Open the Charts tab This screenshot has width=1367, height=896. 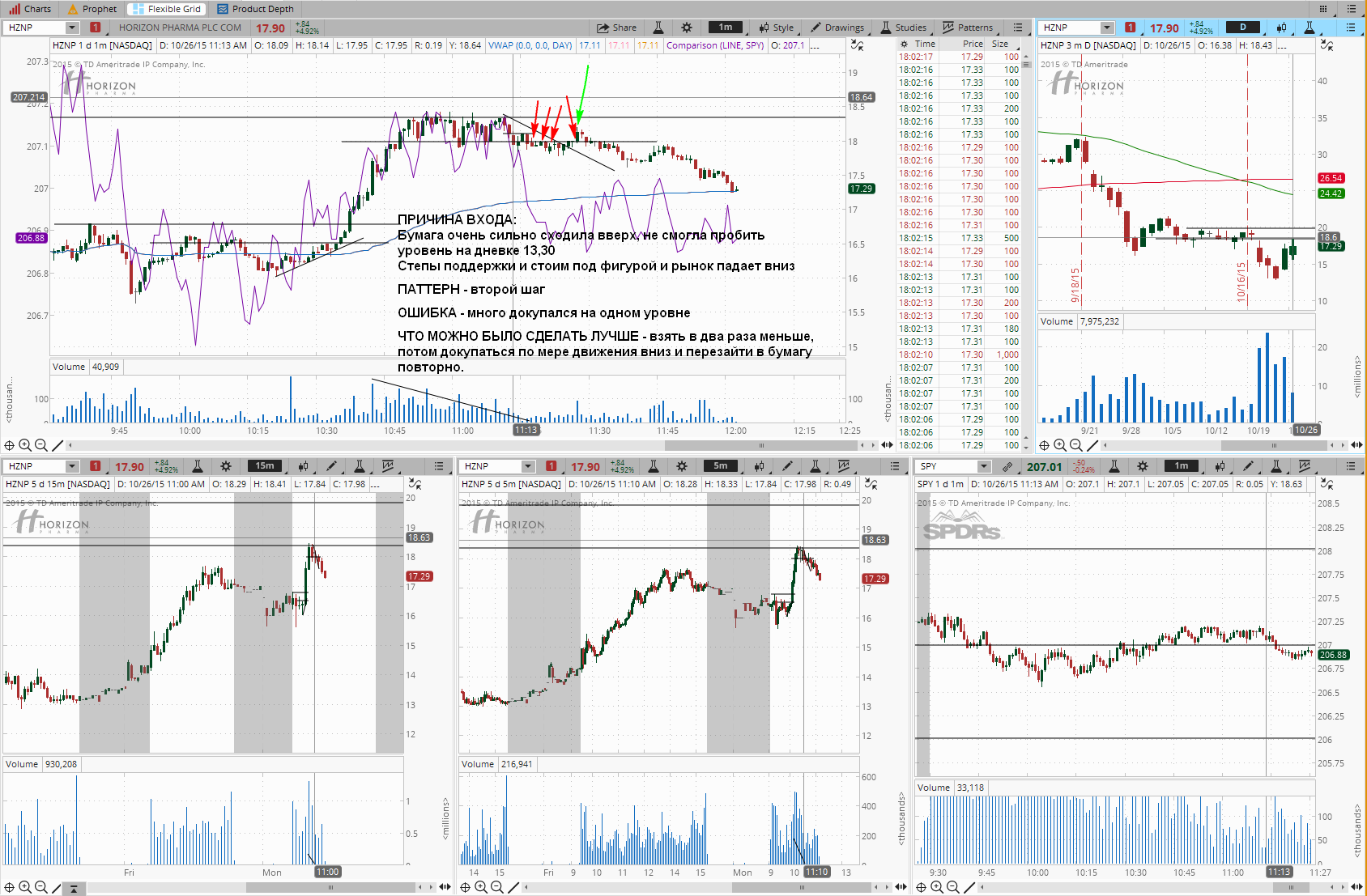click(30, 9)
